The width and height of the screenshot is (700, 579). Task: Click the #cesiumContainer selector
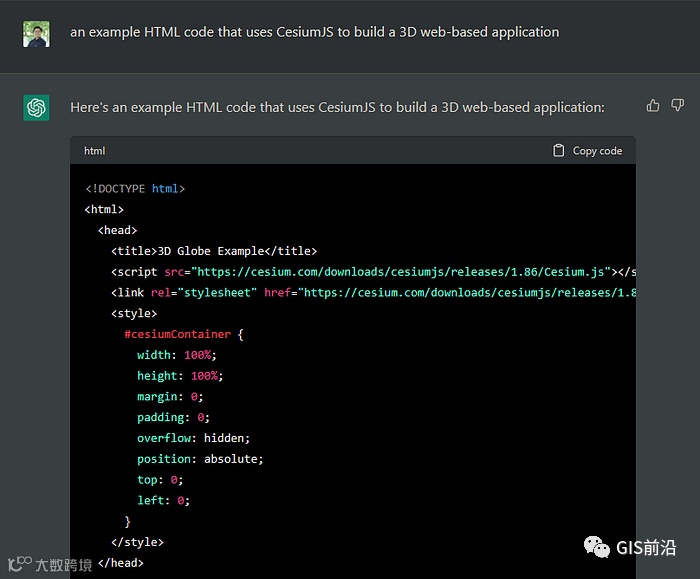click(178, 334)
